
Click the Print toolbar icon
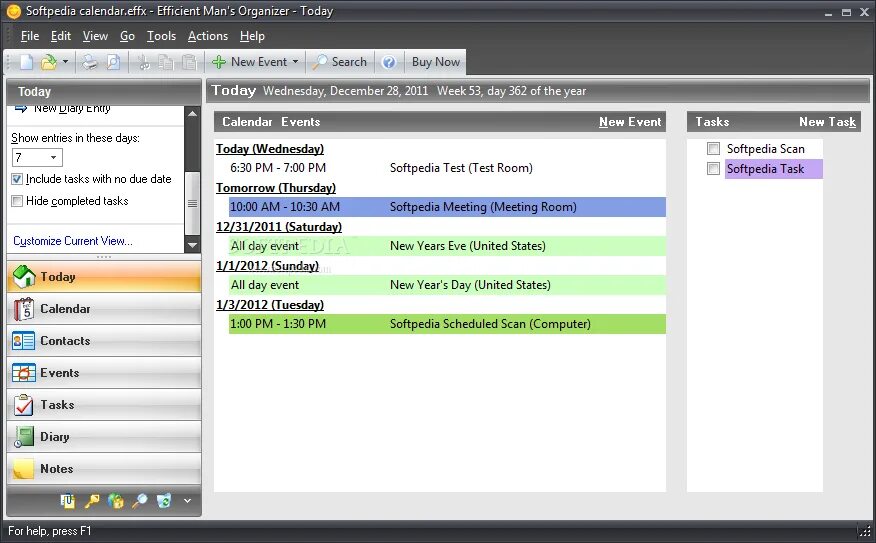click(89, 62)
